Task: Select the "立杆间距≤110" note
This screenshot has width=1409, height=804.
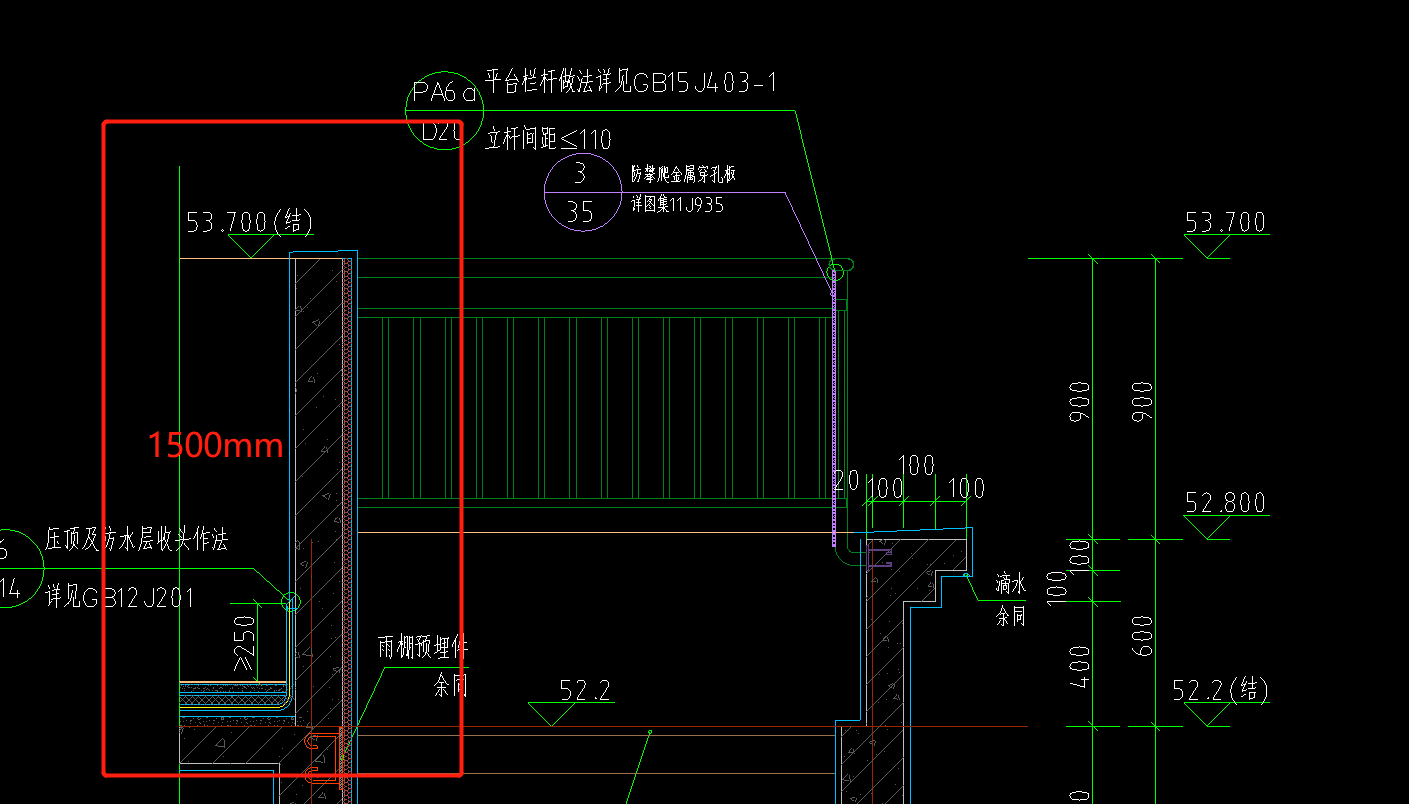Action: (x=548, y=138)
